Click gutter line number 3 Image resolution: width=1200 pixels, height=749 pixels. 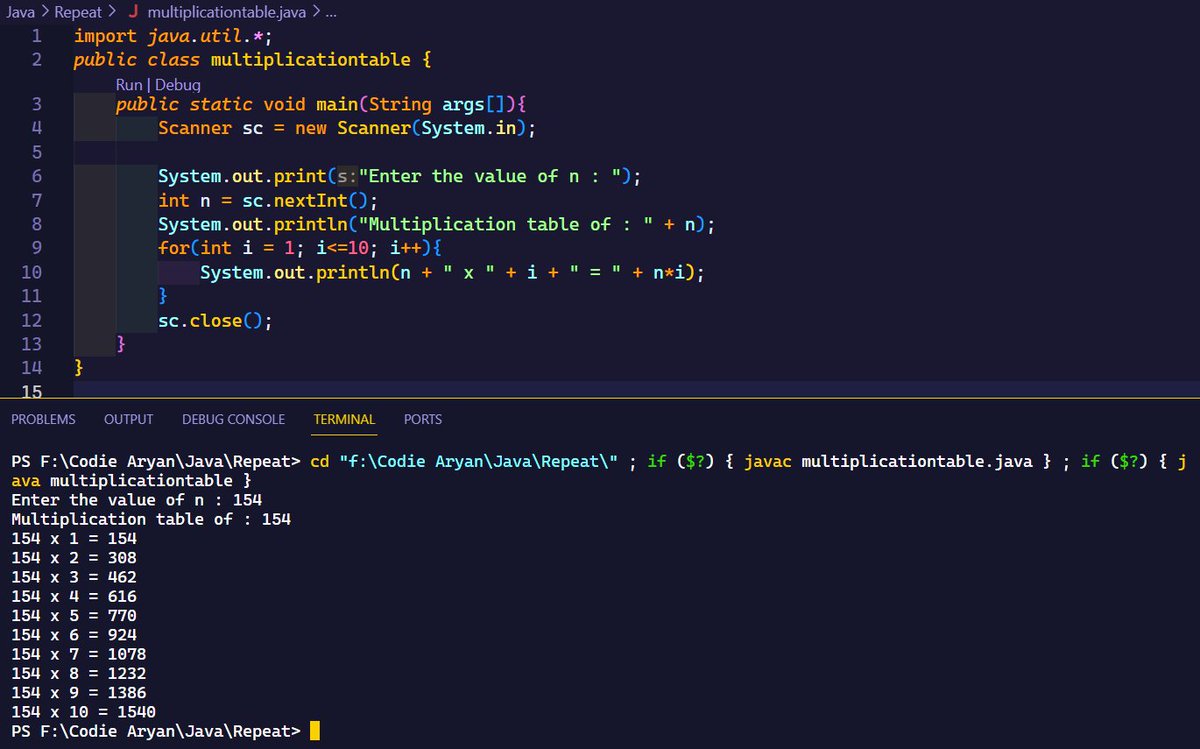[x=36, y=104]
